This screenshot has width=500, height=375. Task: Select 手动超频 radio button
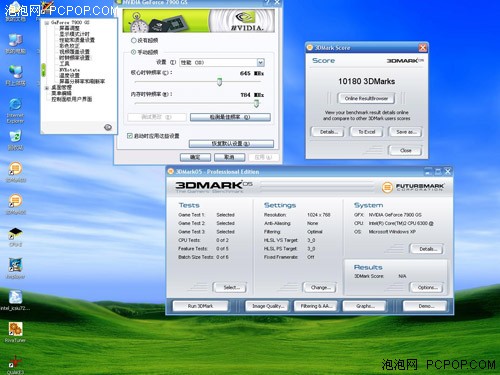(x=134, y=52)
